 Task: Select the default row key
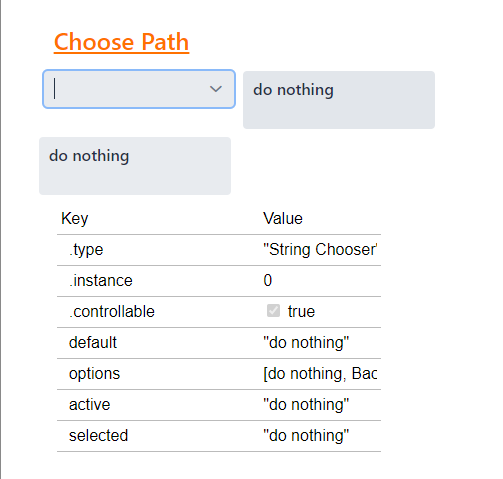(x=93, y=343)
